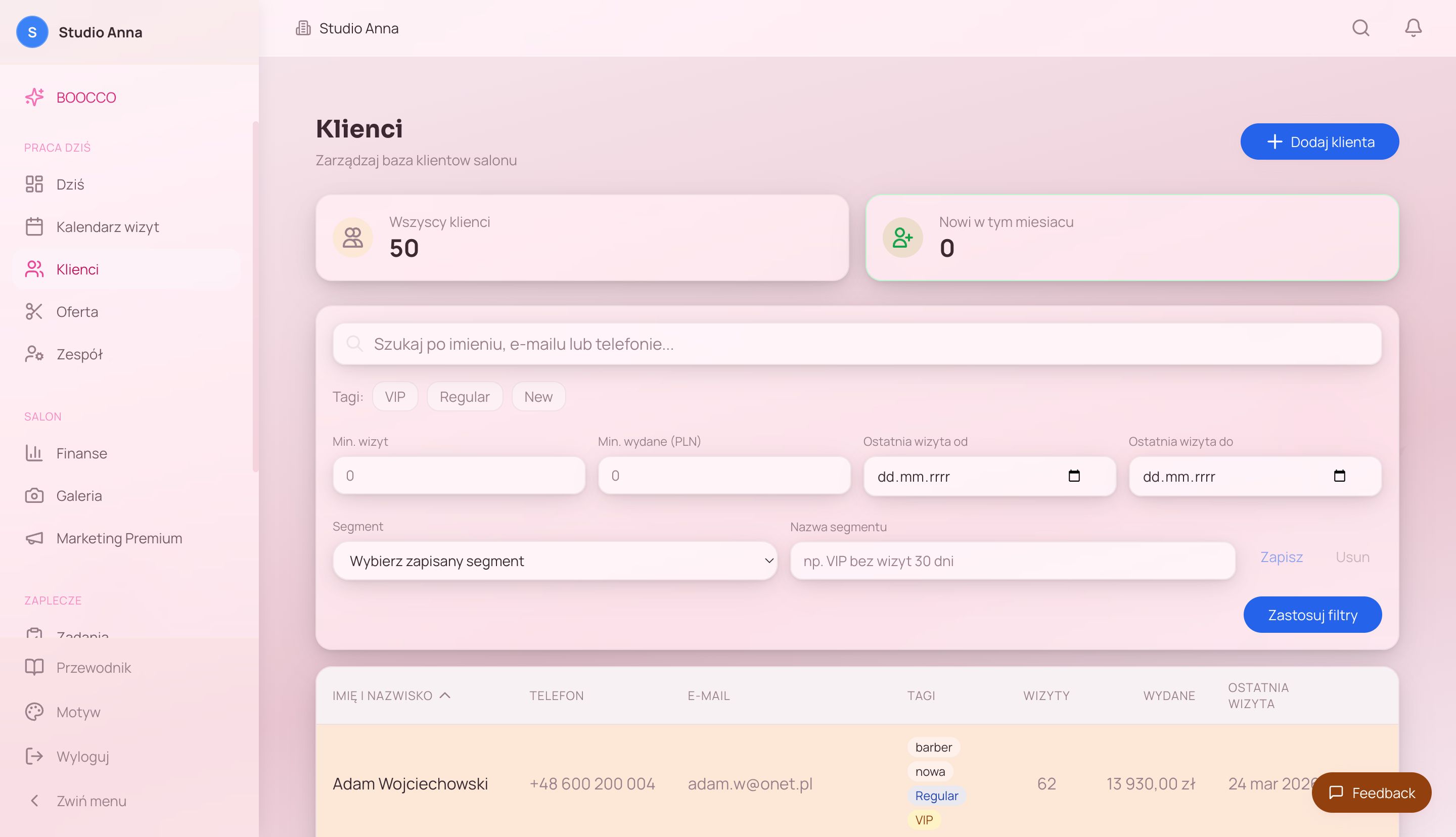Image resolution: width=1456 pixels, height=837 pixels.
Task: Click email adam.w@onet.pl
Action: pos(750,783)
